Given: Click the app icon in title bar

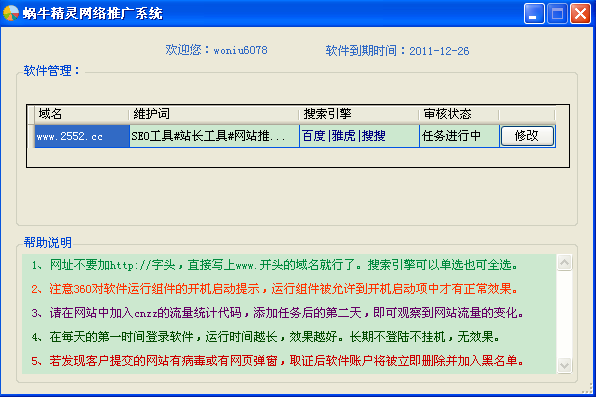Looking at the screenshot, I should (x=11, y=13).
